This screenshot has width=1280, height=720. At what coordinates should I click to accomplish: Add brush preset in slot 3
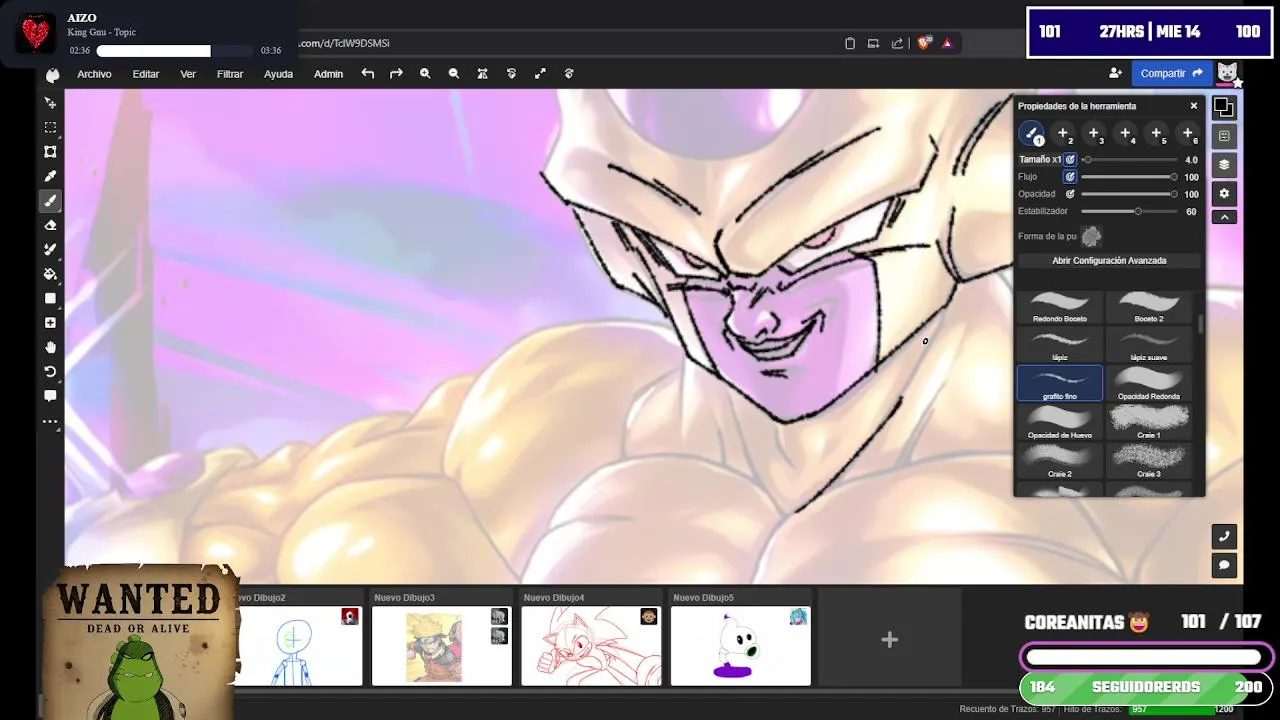click(1094, 133)
